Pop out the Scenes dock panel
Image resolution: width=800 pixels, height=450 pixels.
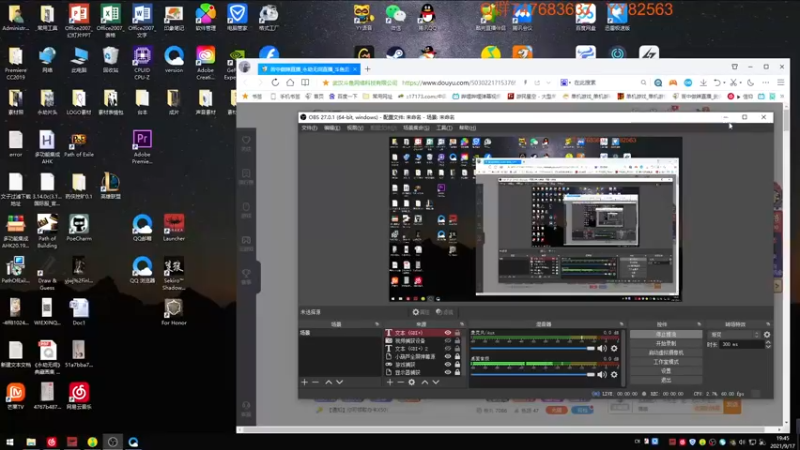tap(377, 324)
